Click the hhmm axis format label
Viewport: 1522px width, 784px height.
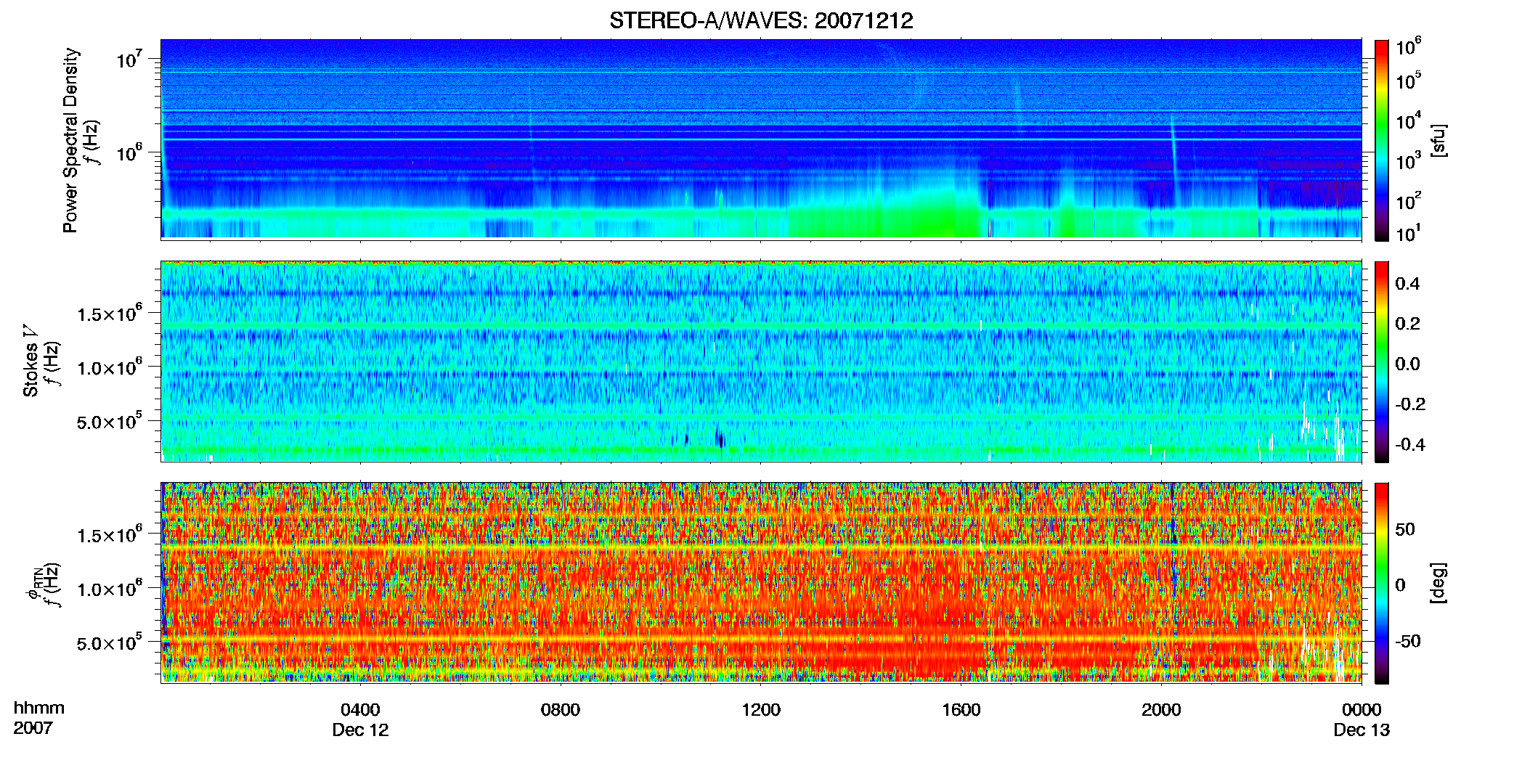(x=39, y=709)
